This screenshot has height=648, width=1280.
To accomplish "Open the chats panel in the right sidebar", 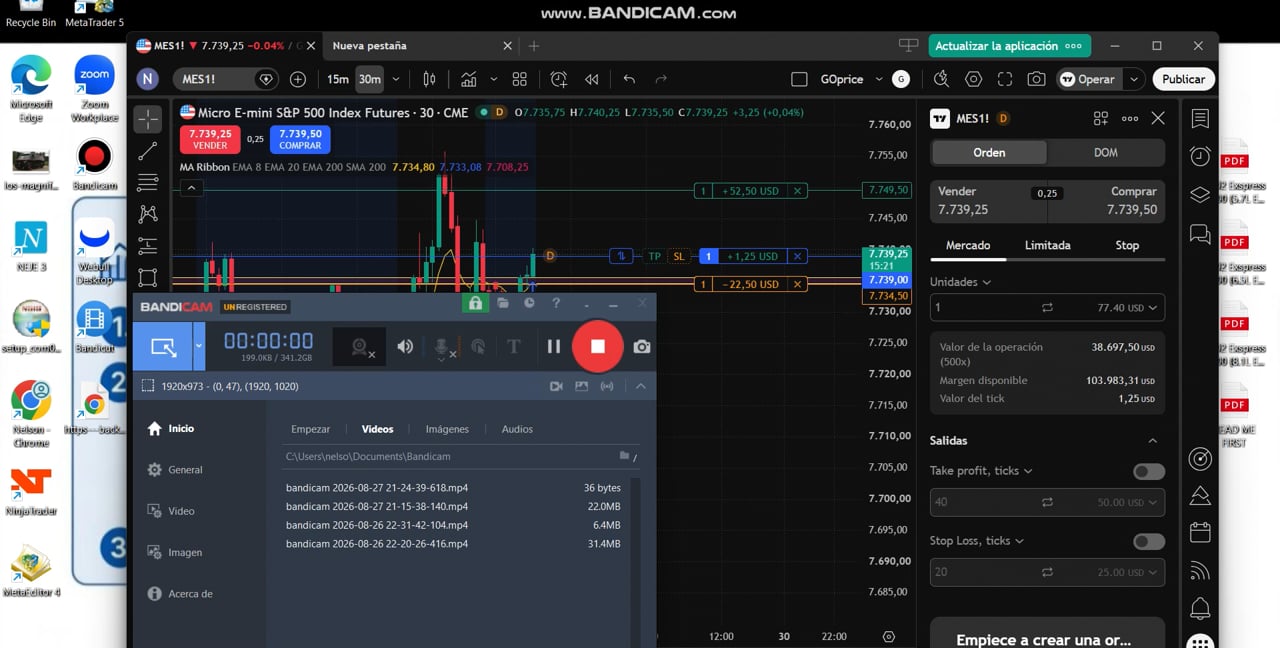I will [x=1200, y=234].
